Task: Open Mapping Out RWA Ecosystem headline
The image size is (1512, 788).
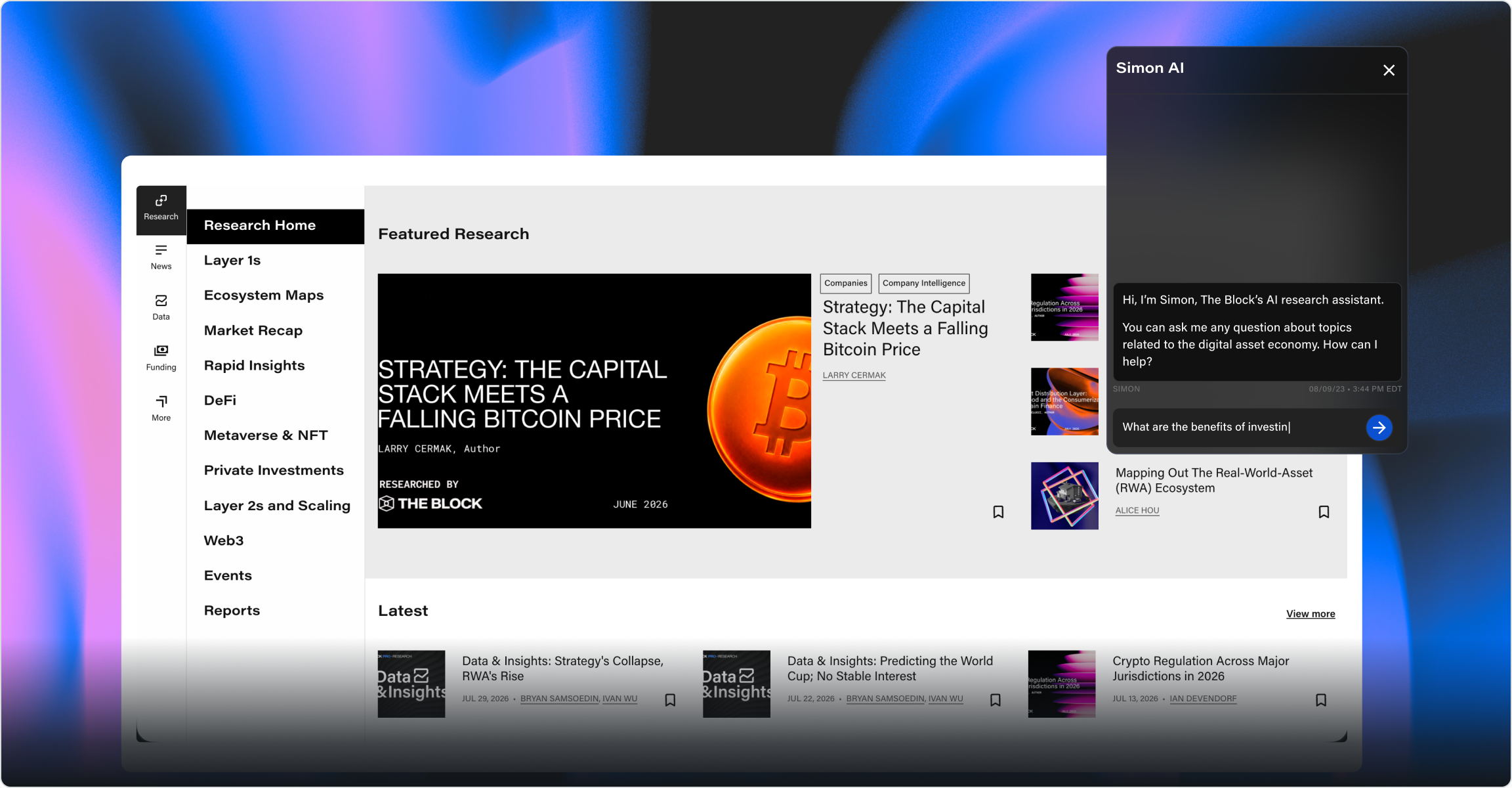Action: coord(1214,481)
